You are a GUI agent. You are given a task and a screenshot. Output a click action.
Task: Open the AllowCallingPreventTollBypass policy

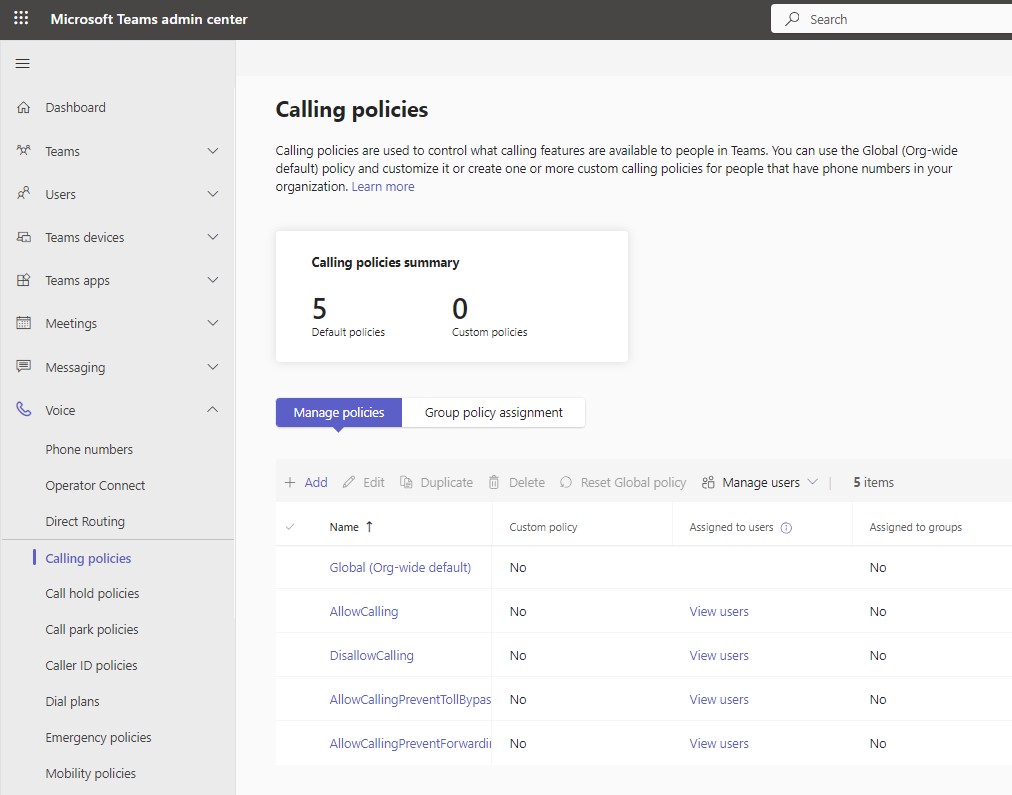pyautogui.click(x=410, y=699)
